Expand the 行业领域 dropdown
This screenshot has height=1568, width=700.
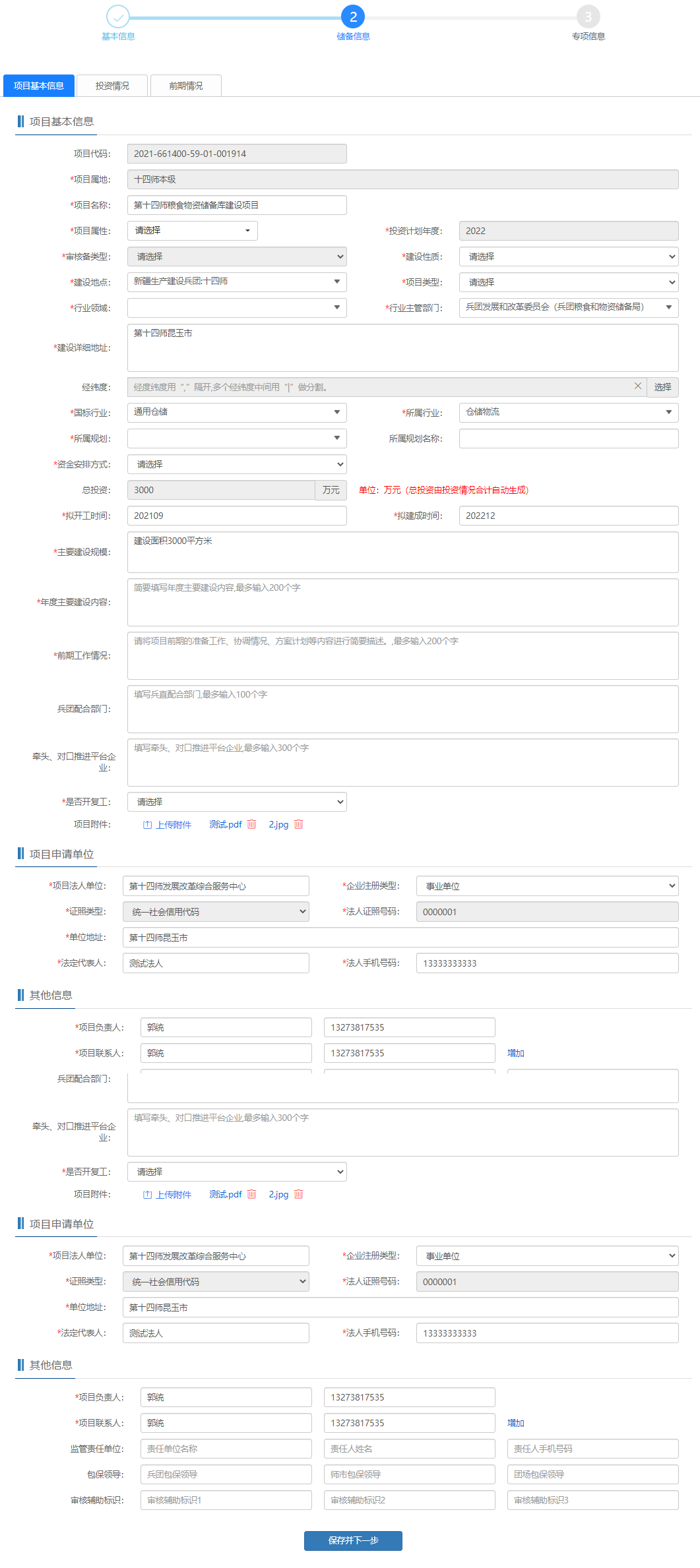236,308
